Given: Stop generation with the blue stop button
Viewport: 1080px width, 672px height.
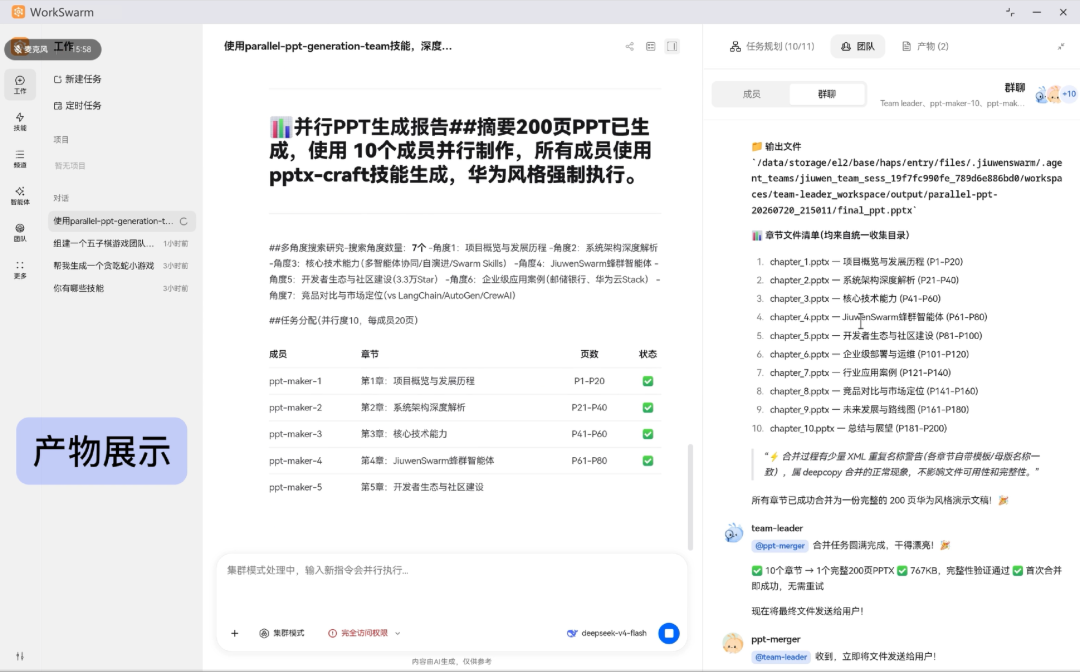Looking at the screenshot, I should [669, 633].
